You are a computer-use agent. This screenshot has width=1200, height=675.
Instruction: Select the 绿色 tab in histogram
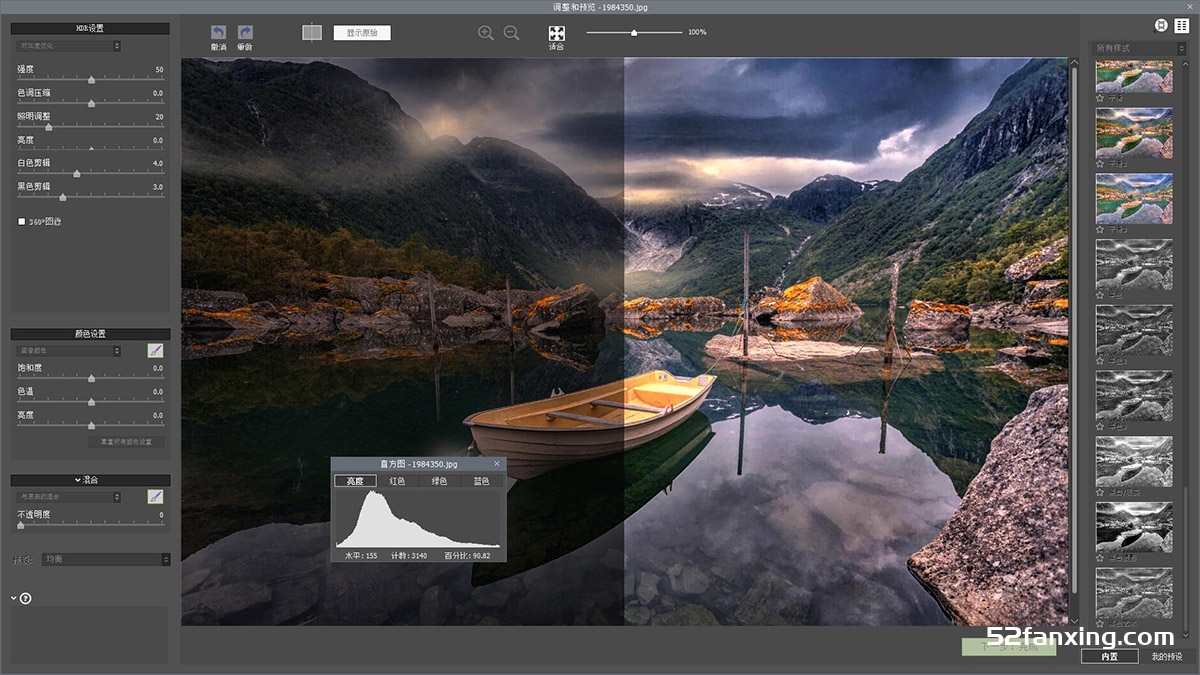439,481
